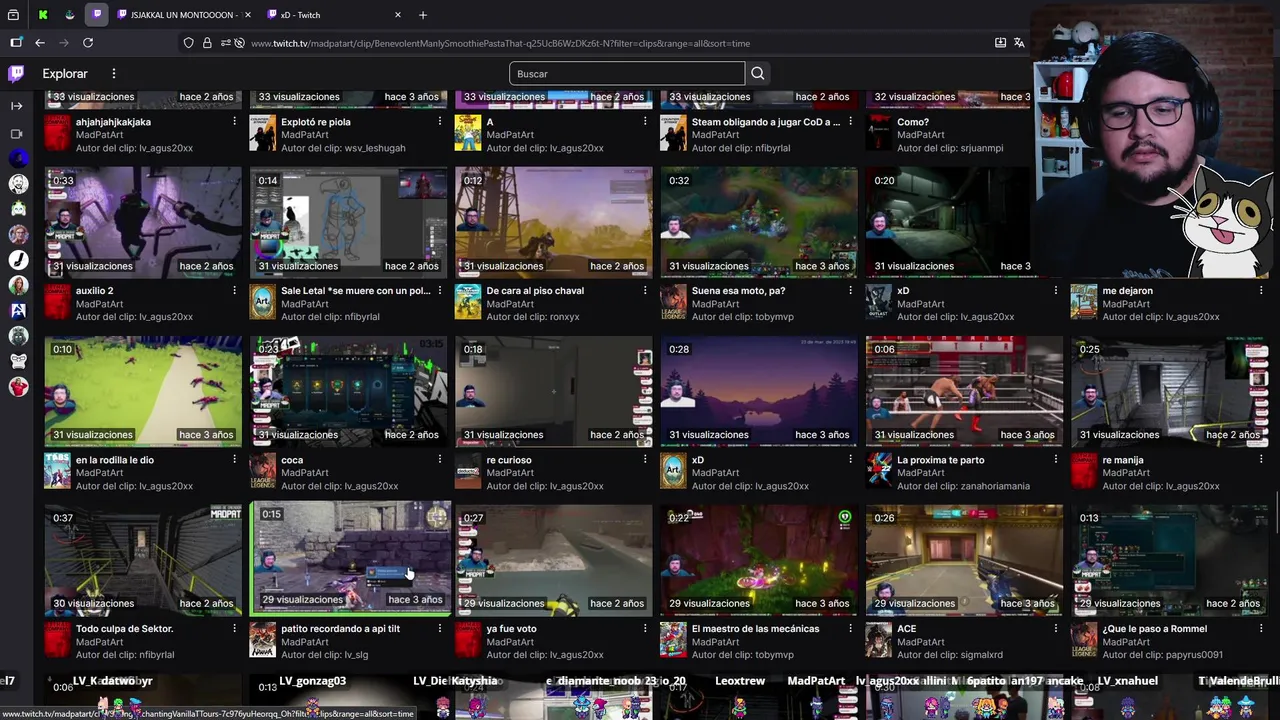Screen dimensions: 1280x720
Task: Switch to the pinned Kick tab
Action: coord(43,15)
